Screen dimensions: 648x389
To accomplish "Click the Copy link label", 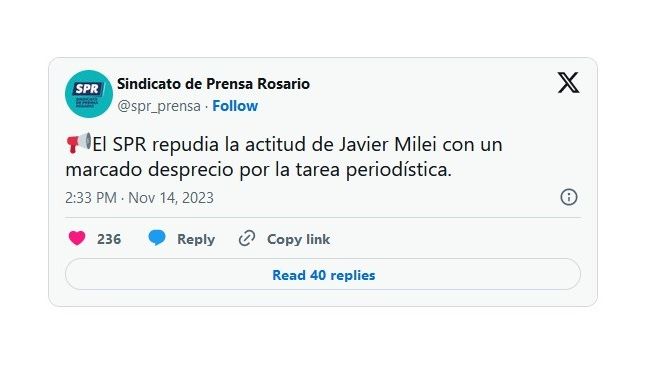I will tap(298, 239).
